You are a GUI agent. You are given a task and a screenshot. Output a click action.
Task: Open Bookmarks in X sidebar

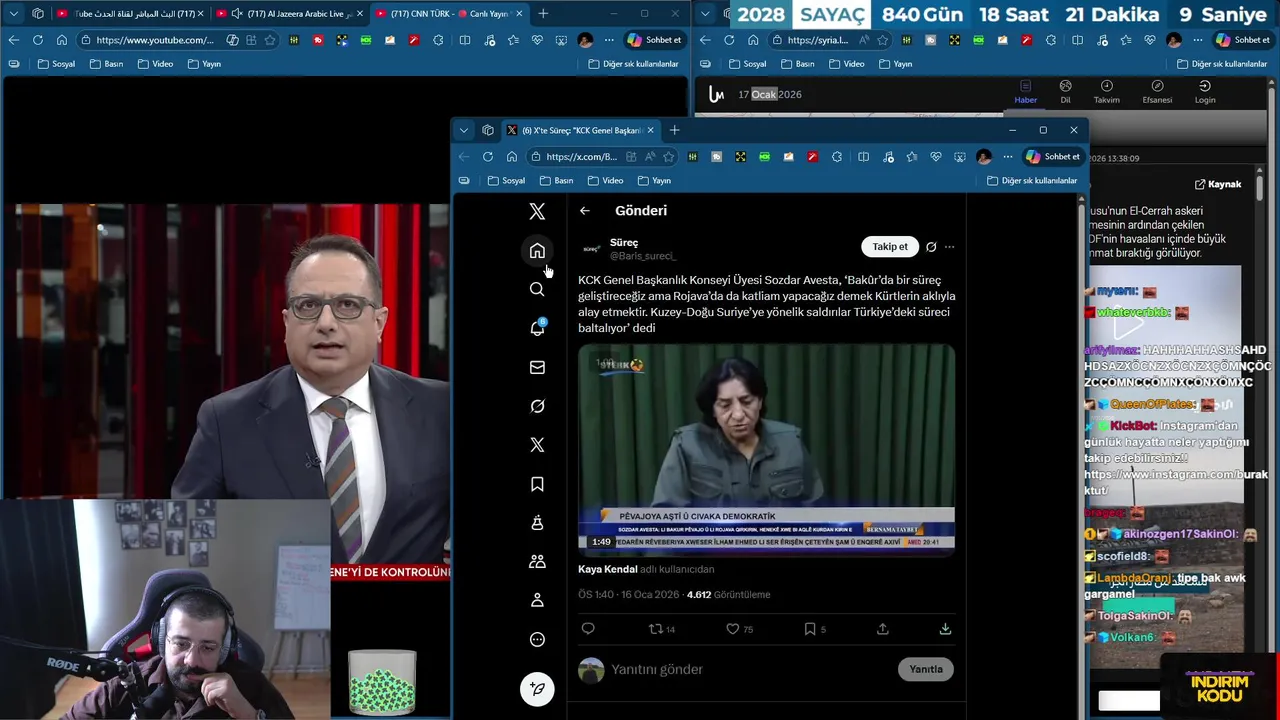coord(537,484)
